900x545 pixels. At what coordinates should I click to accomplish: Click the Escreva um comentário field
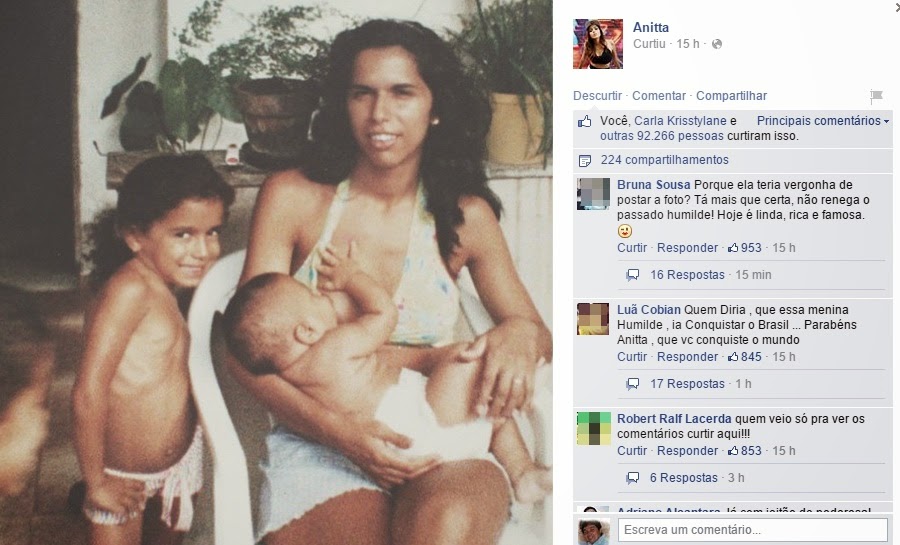752,530
